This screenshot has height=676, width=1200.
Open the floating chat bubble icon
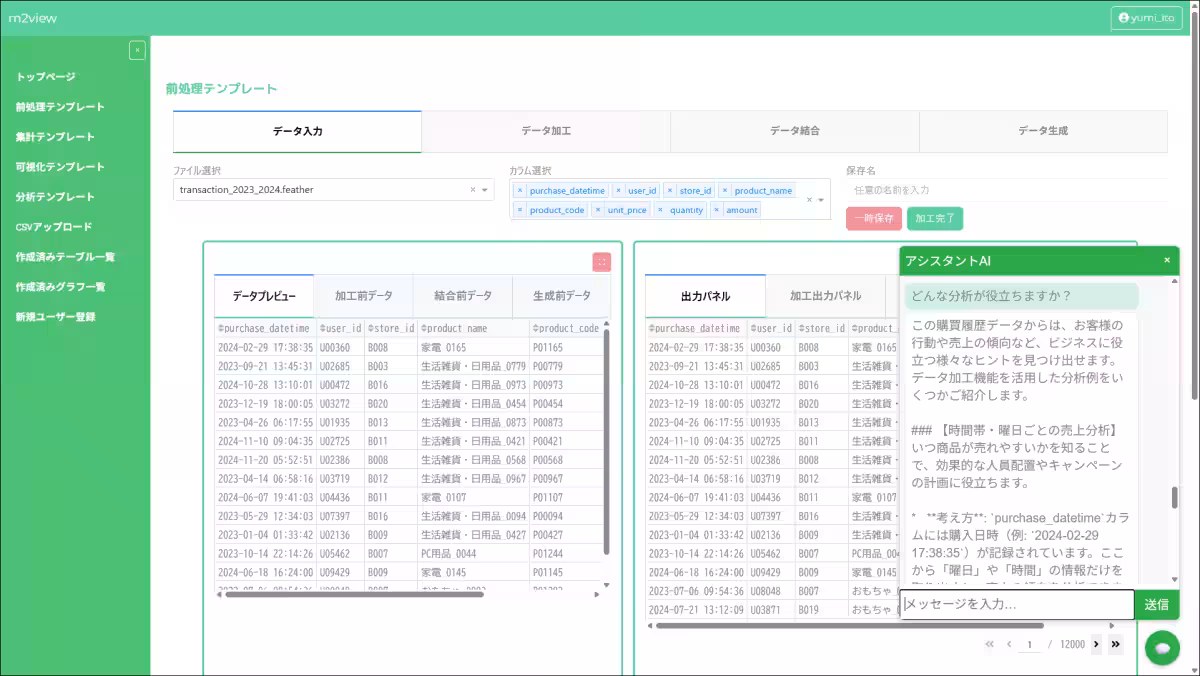(1162, 648)
